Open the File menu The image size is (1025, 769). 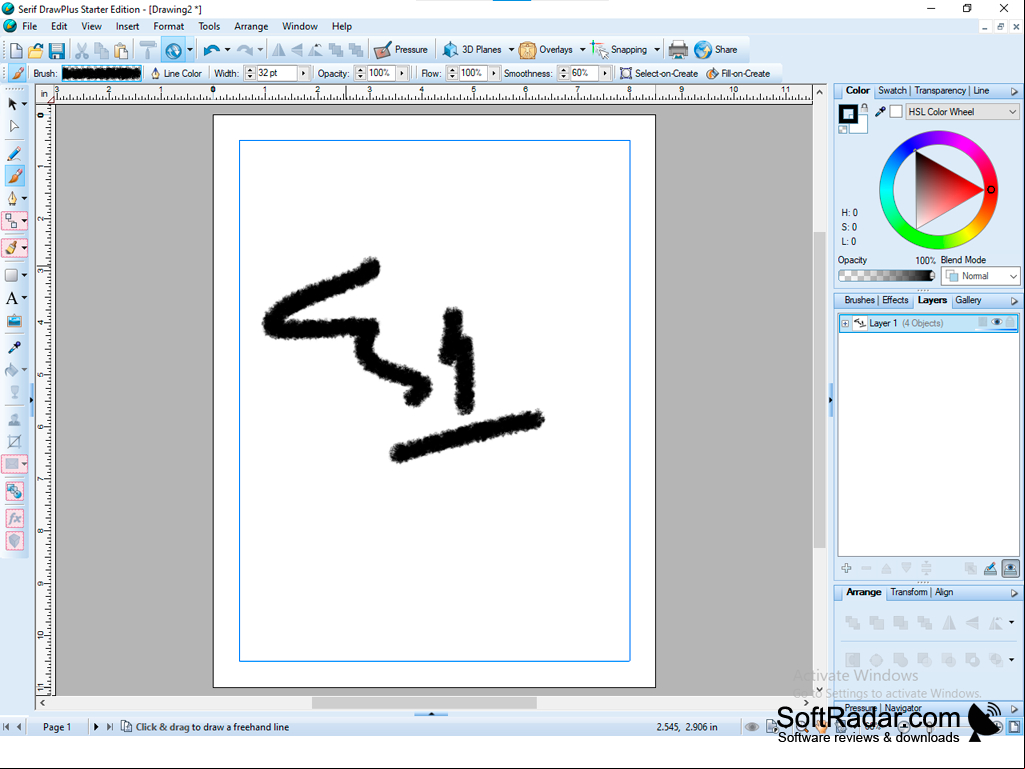[x=29, y=26]
